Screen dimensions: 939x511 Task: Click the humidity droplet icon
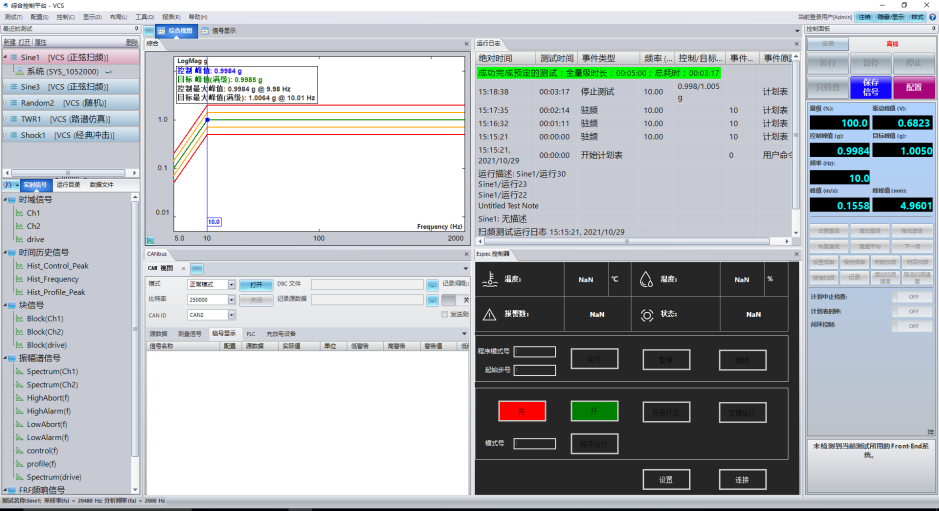[x=645, y=280]
